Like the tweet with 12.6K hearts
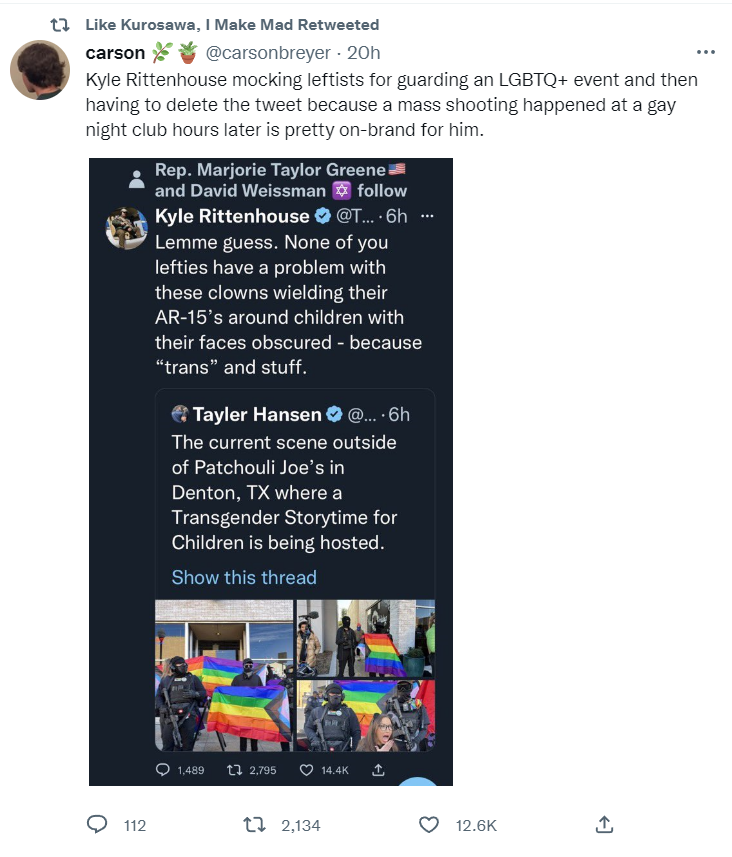This screenshot has height=857, width=732. [x=429, y=824]
